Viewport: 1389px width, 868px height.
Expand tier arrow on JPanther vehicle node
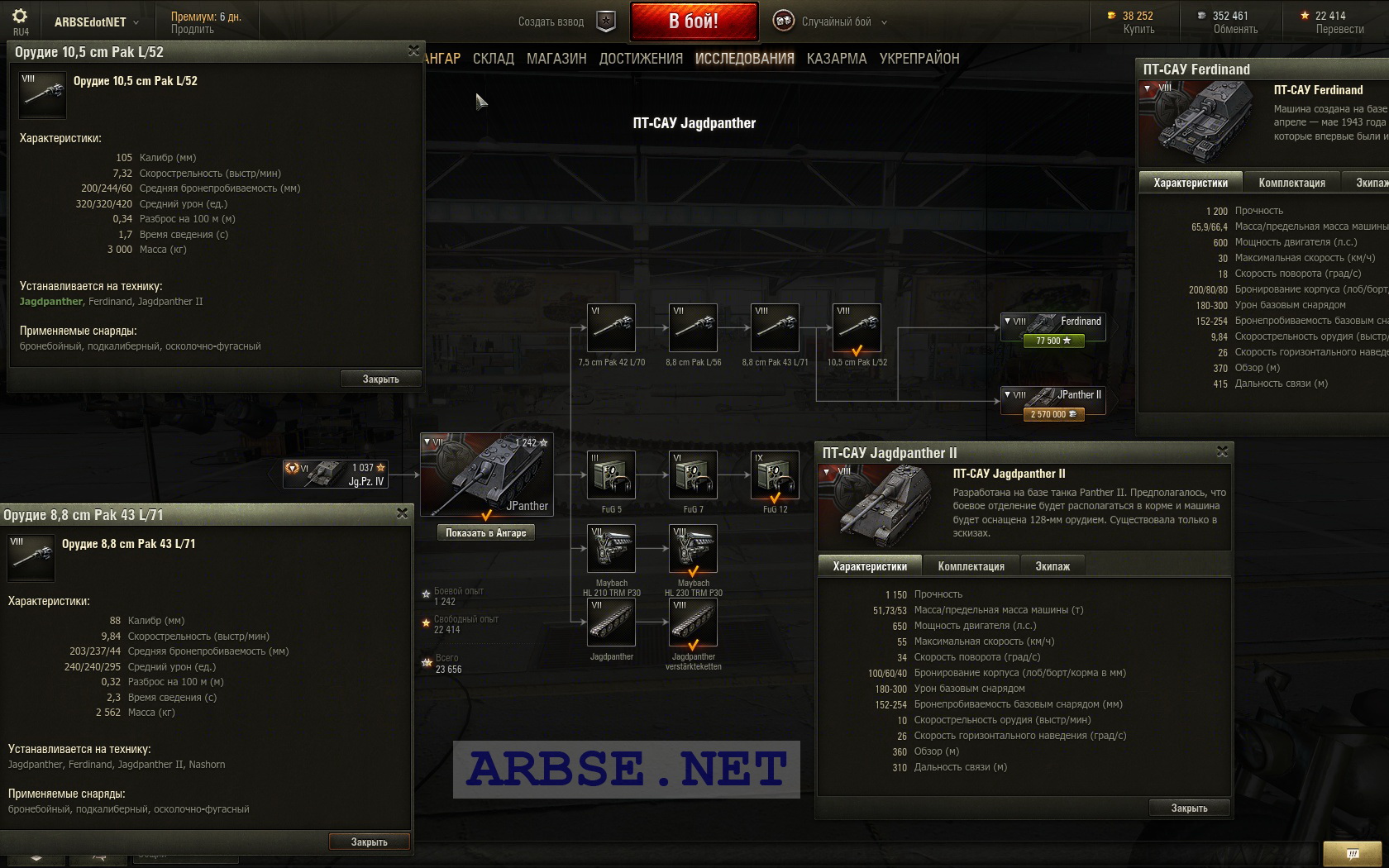click(427, 441)
